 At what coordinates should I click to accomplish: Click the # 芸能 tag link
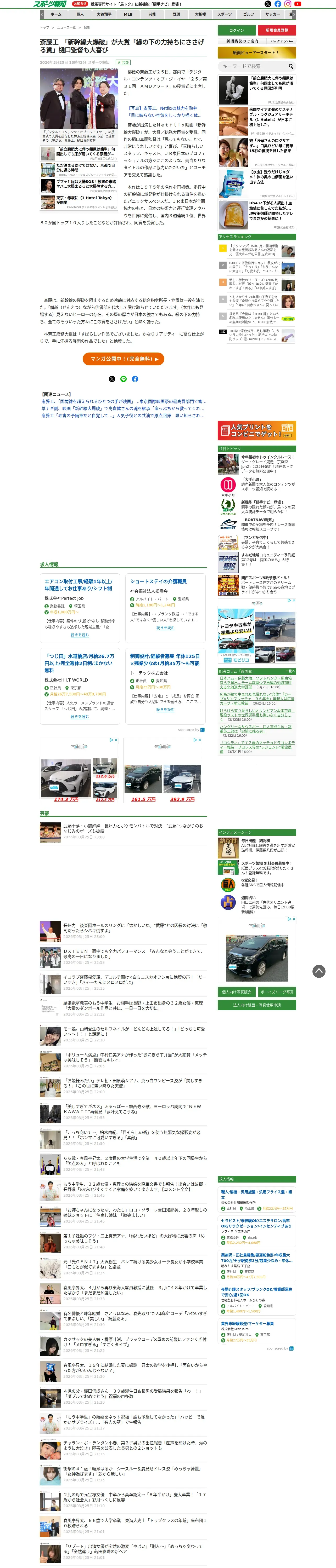(123, 62)
